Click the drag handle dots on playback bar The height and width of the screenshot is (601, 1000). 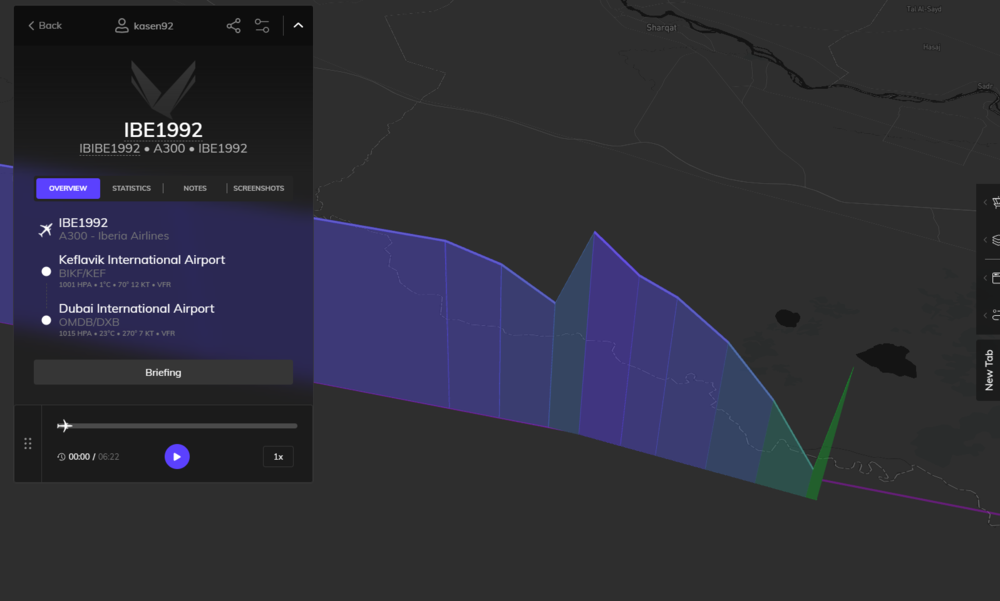pyautogui.click(x=28, y=444)
